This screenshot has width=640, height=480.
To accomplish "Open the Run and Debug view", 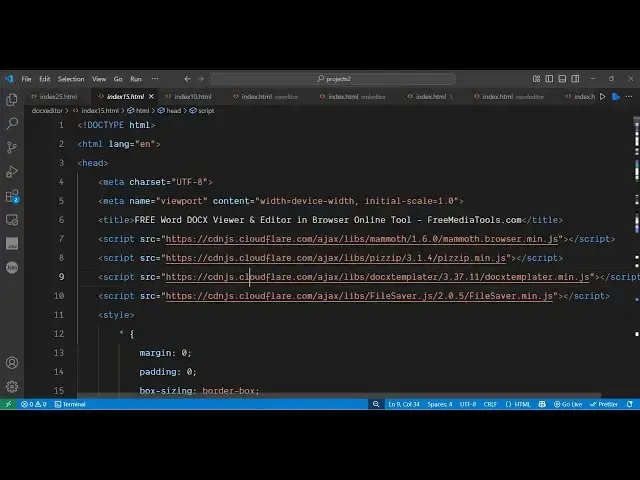I will [12, 171].
